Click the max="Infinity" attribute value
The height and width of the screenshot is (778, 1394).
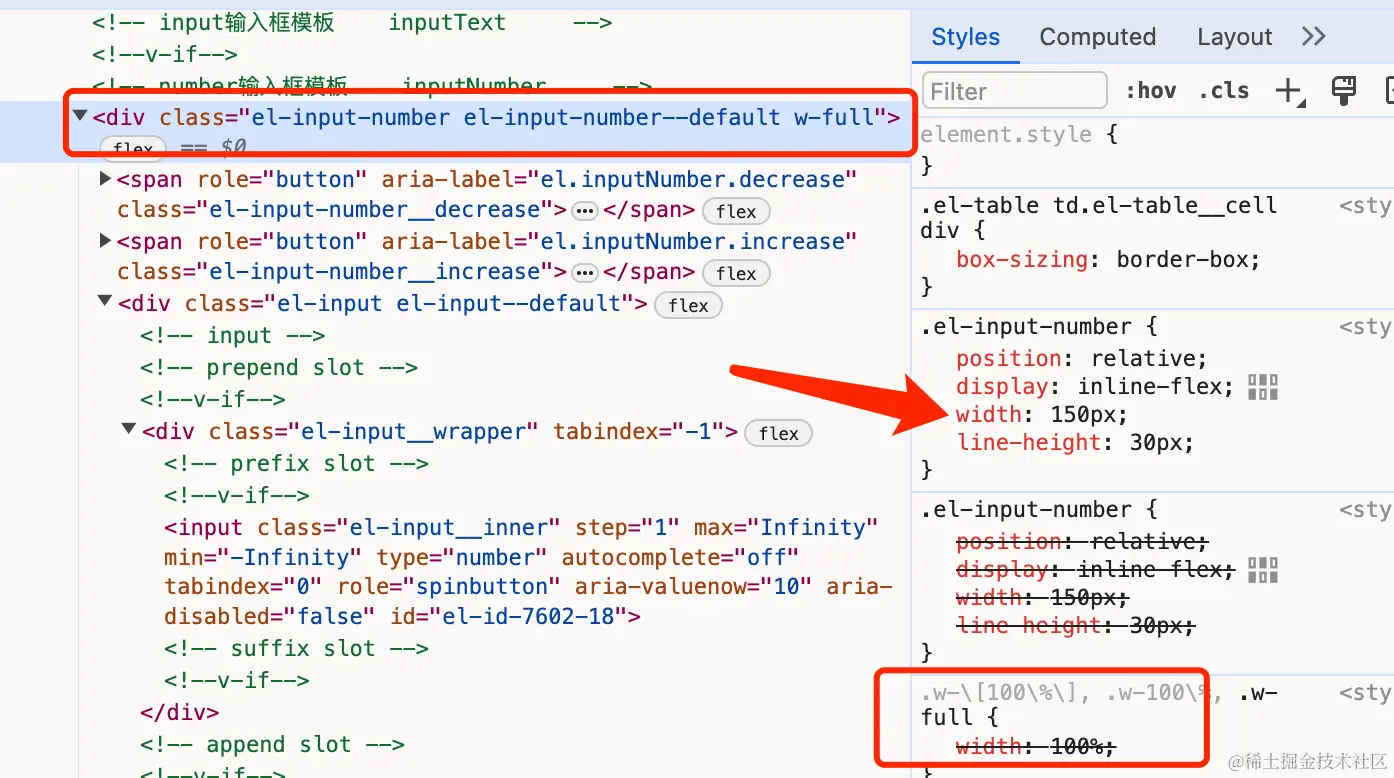point(813,527)
